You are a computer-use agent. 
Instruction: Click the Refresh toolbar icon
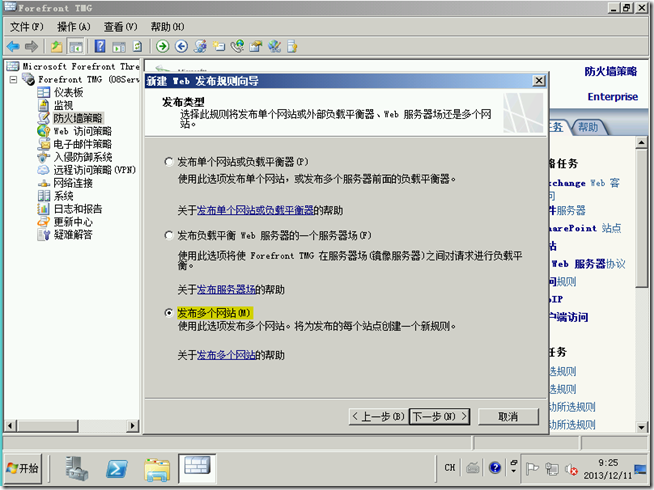[138, 46]
